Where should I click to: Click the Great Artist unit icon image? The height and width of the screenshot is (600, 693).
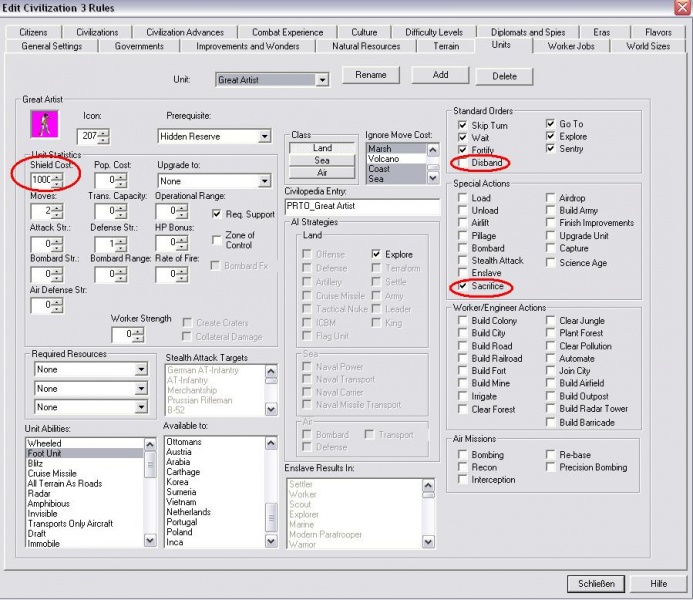tap(43, 123)
